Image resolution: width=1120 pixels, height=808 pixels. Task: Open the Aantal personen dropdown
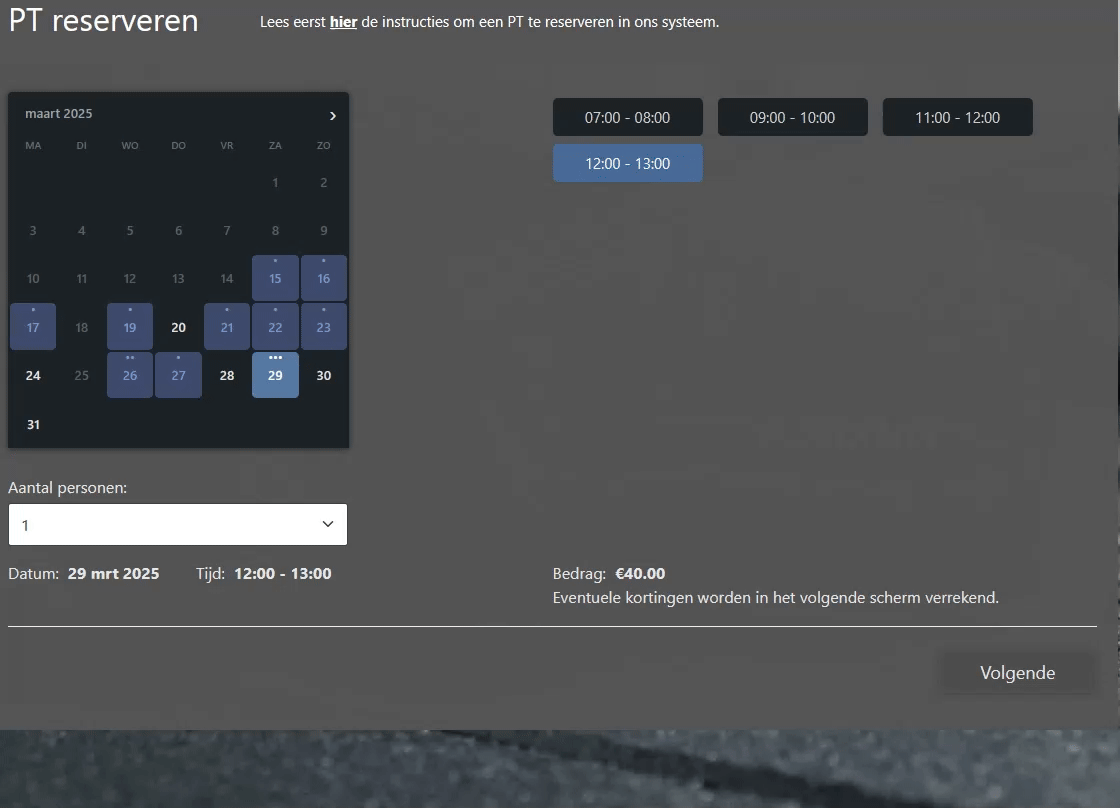pyautogui.click(x=178, y=525)
